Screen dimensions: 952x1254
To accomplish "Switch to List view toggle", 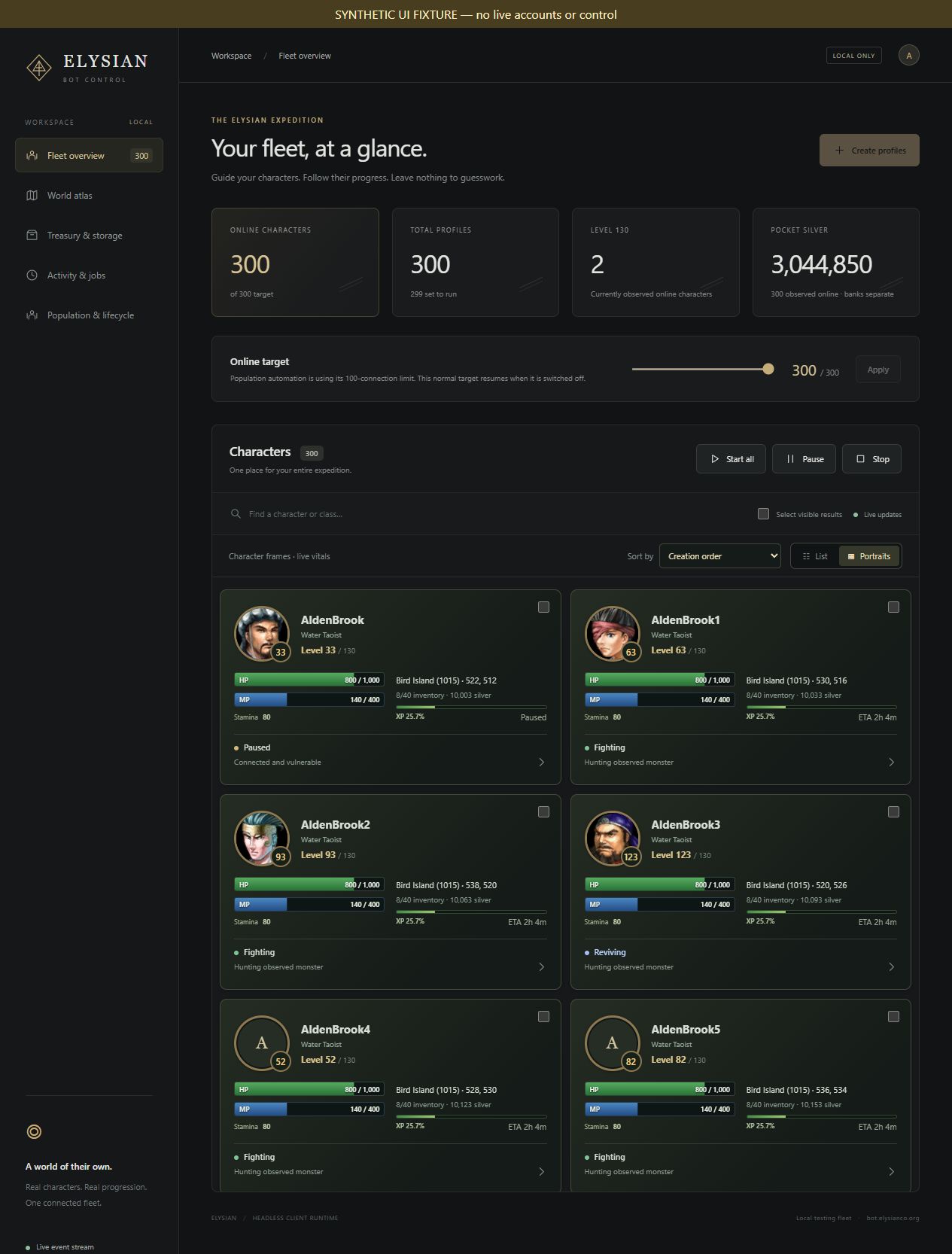I will [x=815, y=556].
